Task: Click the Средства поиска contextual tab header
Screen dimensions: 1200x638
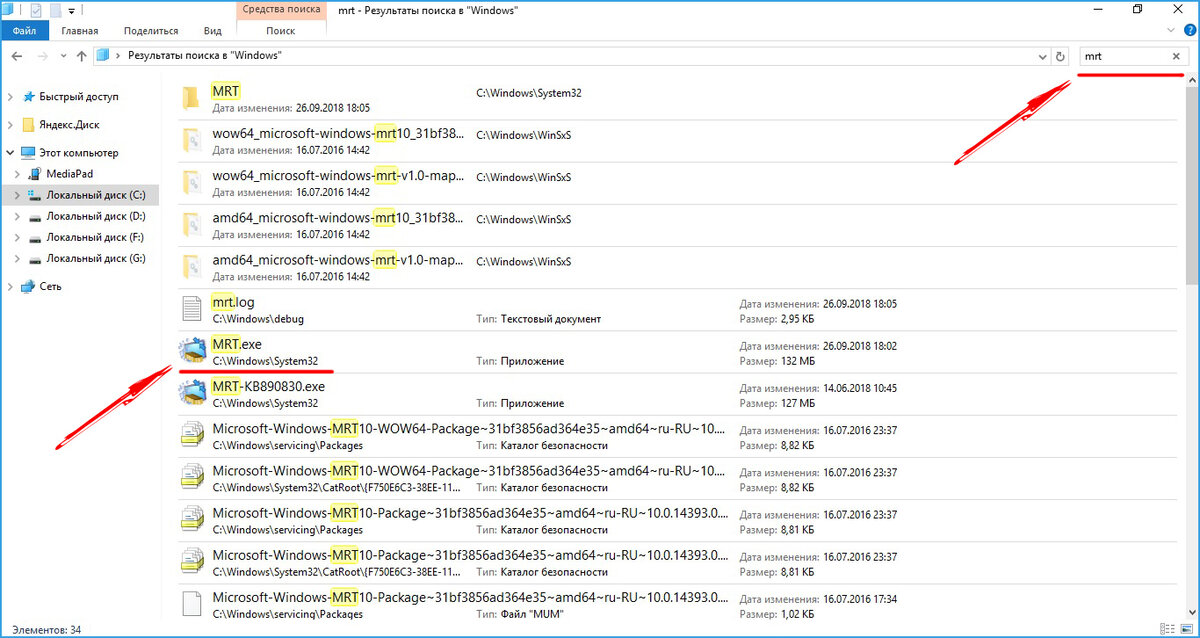Action: pyautogui.click(x=281, y=10)
